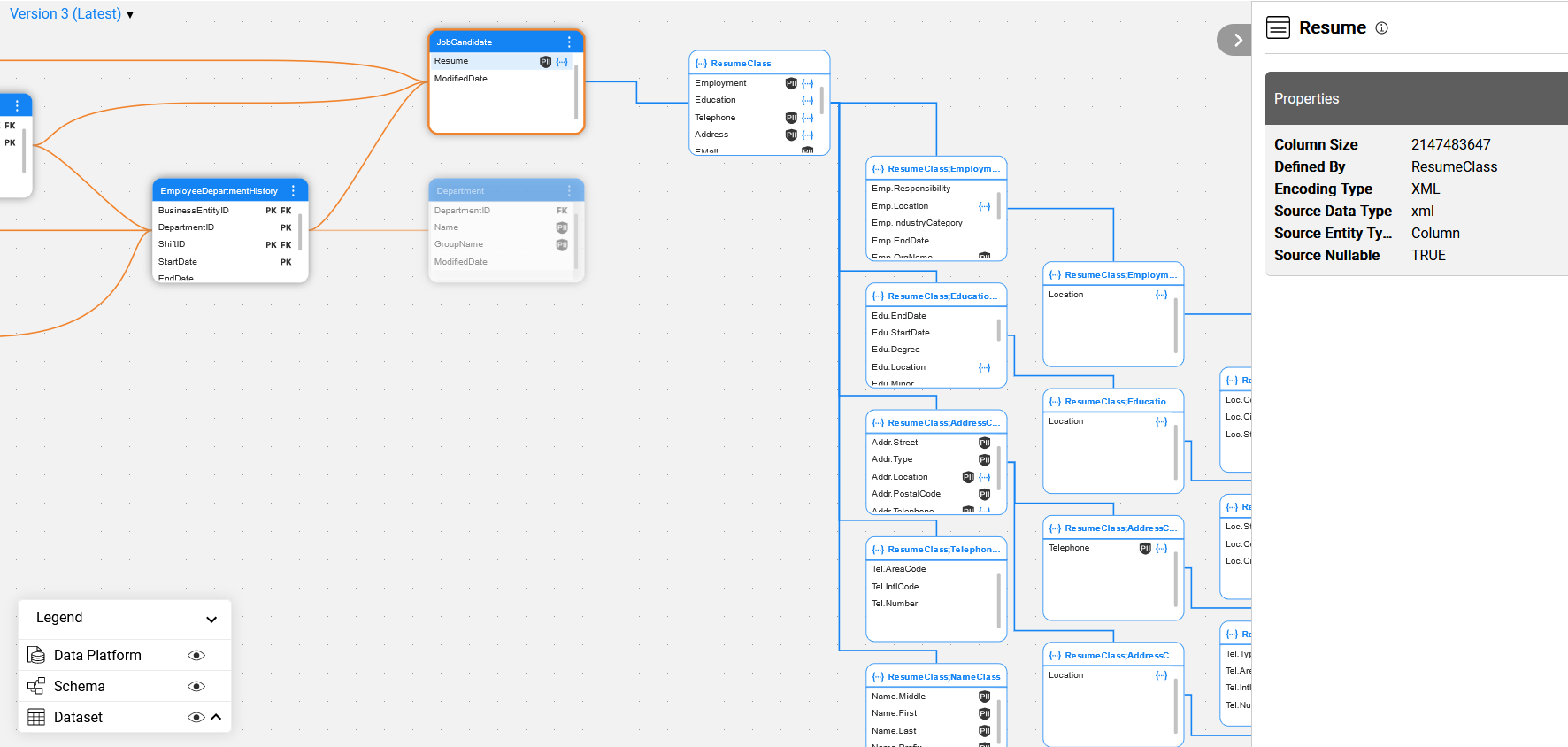Viewport: 1568px width, 747px height.
Task: Toggle Schema visibility eye
Action: (196, 686)
